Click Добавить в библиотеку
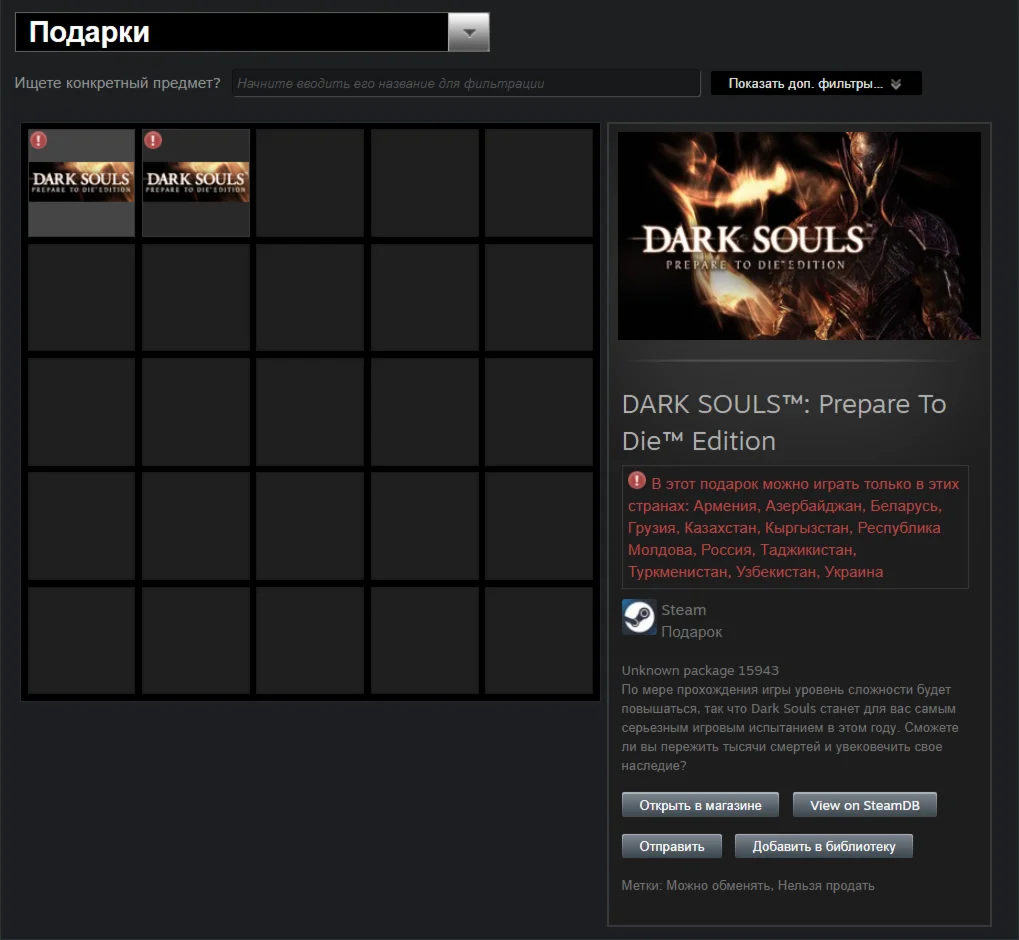This screenshot has width=1019, height=940. click(823, 845)
